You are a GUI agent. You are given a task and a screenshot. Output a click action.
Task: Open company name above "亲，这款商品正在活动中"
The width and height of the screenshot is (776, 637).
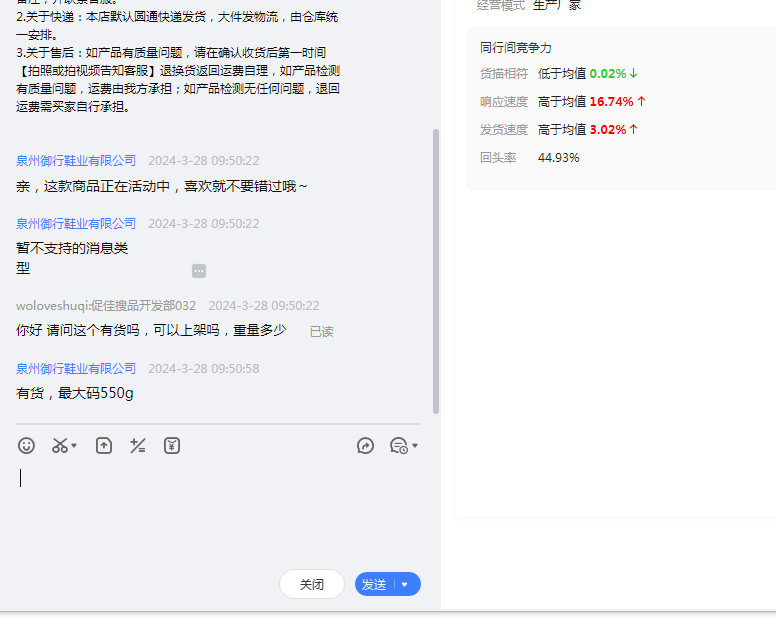pyautogui.click(x=76, y=161)
